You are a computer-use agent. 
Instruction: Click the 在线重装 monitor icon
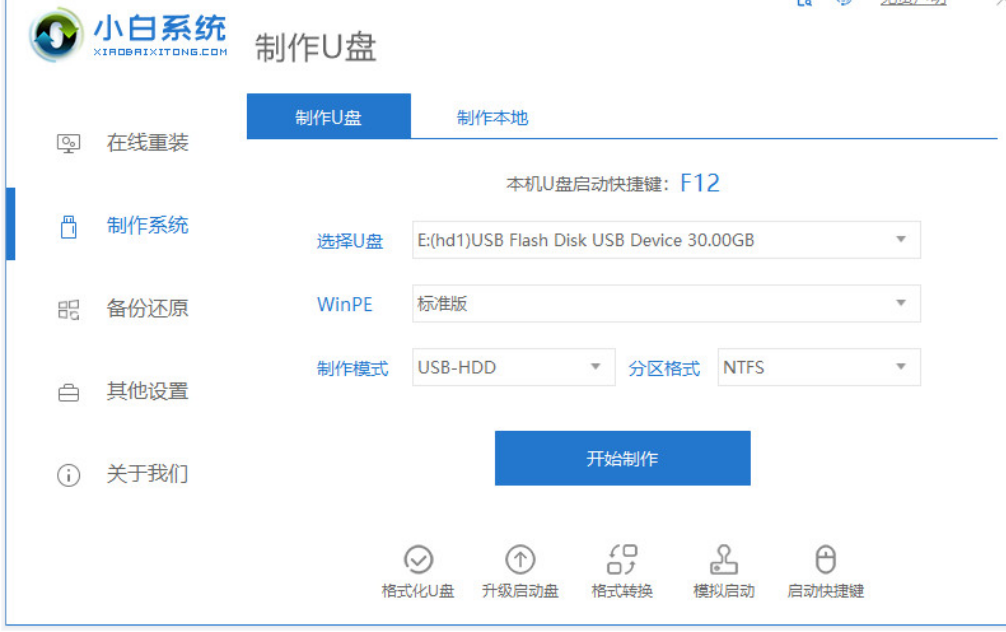(x=69, y=143)
